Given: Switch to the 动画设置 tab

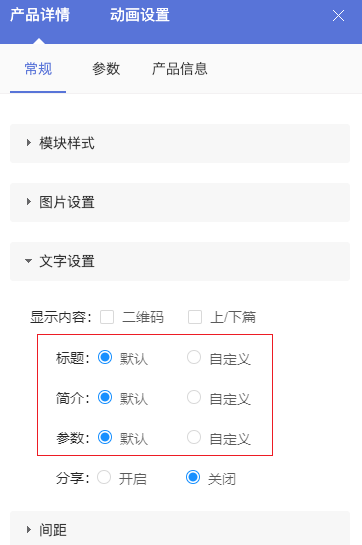Looking at the screenshot, I should (139, 16).
